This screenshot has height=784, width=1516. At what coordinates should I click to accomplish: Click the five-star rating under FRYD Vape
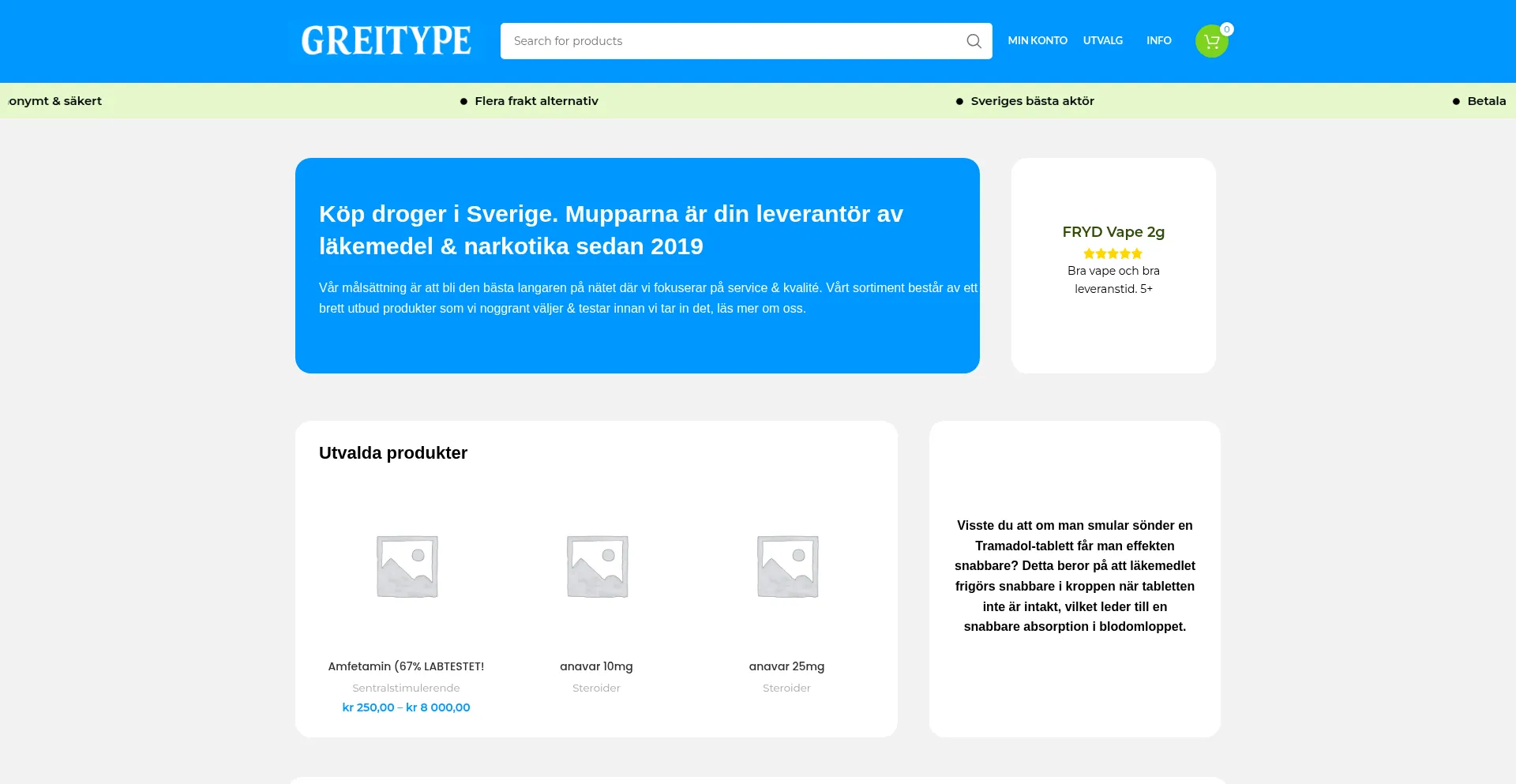(1113, 253)
